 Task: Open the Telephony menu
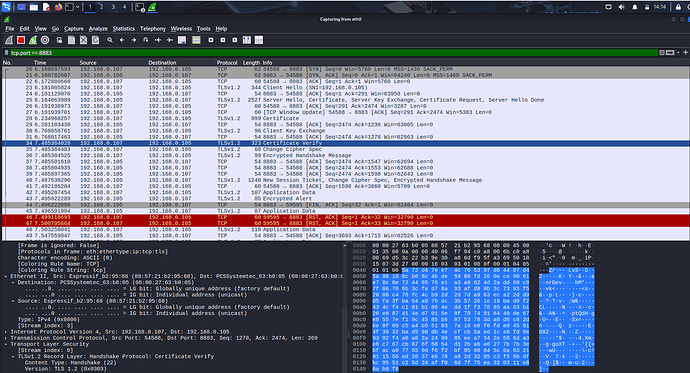153,29
